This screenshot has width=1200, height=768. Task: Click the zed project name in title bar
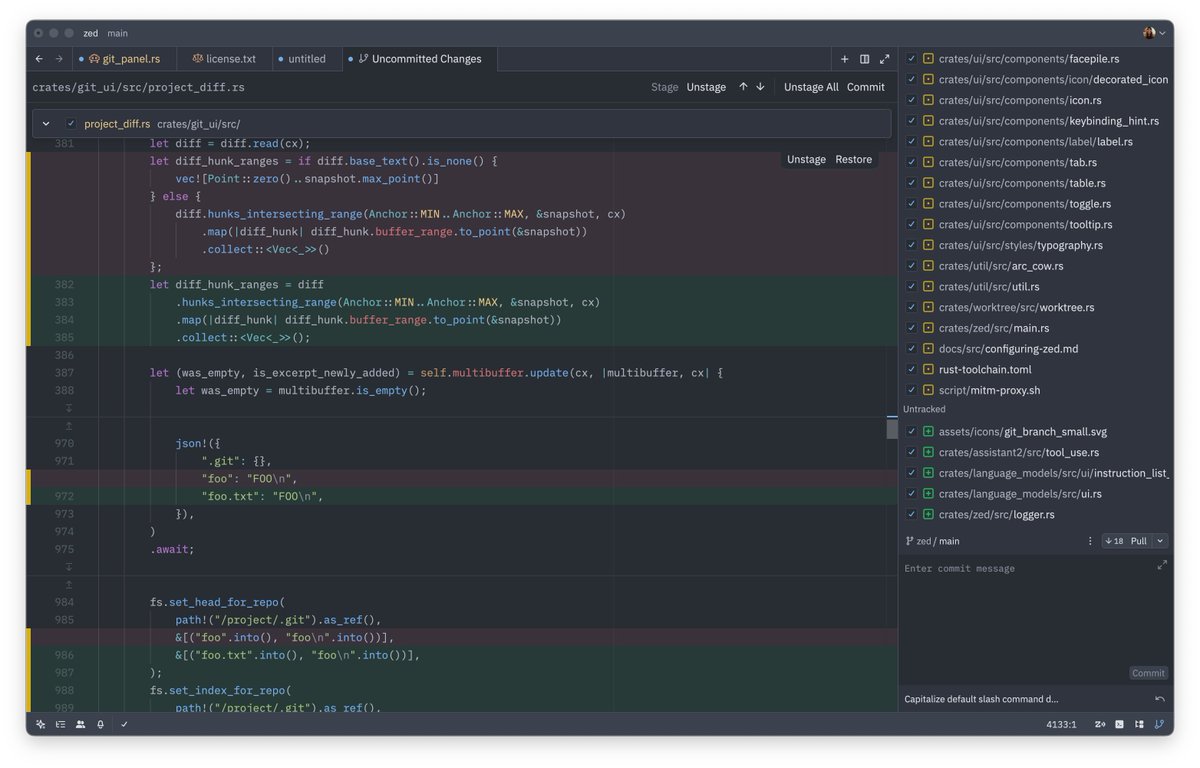pyautogui.click(x=91, y=33)
